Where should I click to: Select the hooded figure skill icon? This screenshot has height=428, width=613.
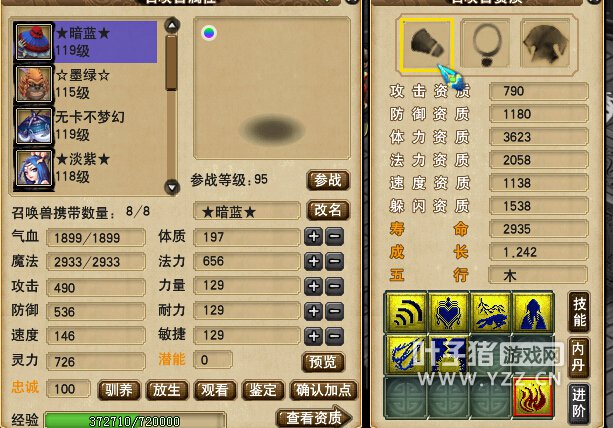pyautogui.click(x=532, y=313)
